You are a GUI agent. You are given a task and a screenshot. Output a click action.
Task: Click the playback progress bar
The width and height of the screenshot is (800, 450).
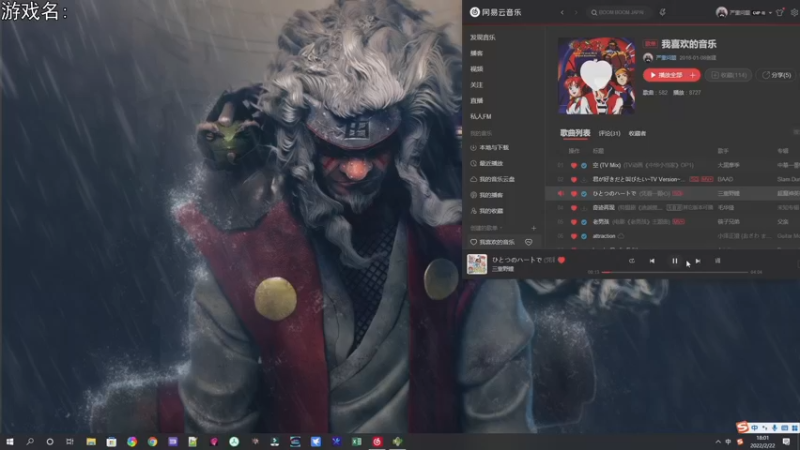(x=674, y=272)
